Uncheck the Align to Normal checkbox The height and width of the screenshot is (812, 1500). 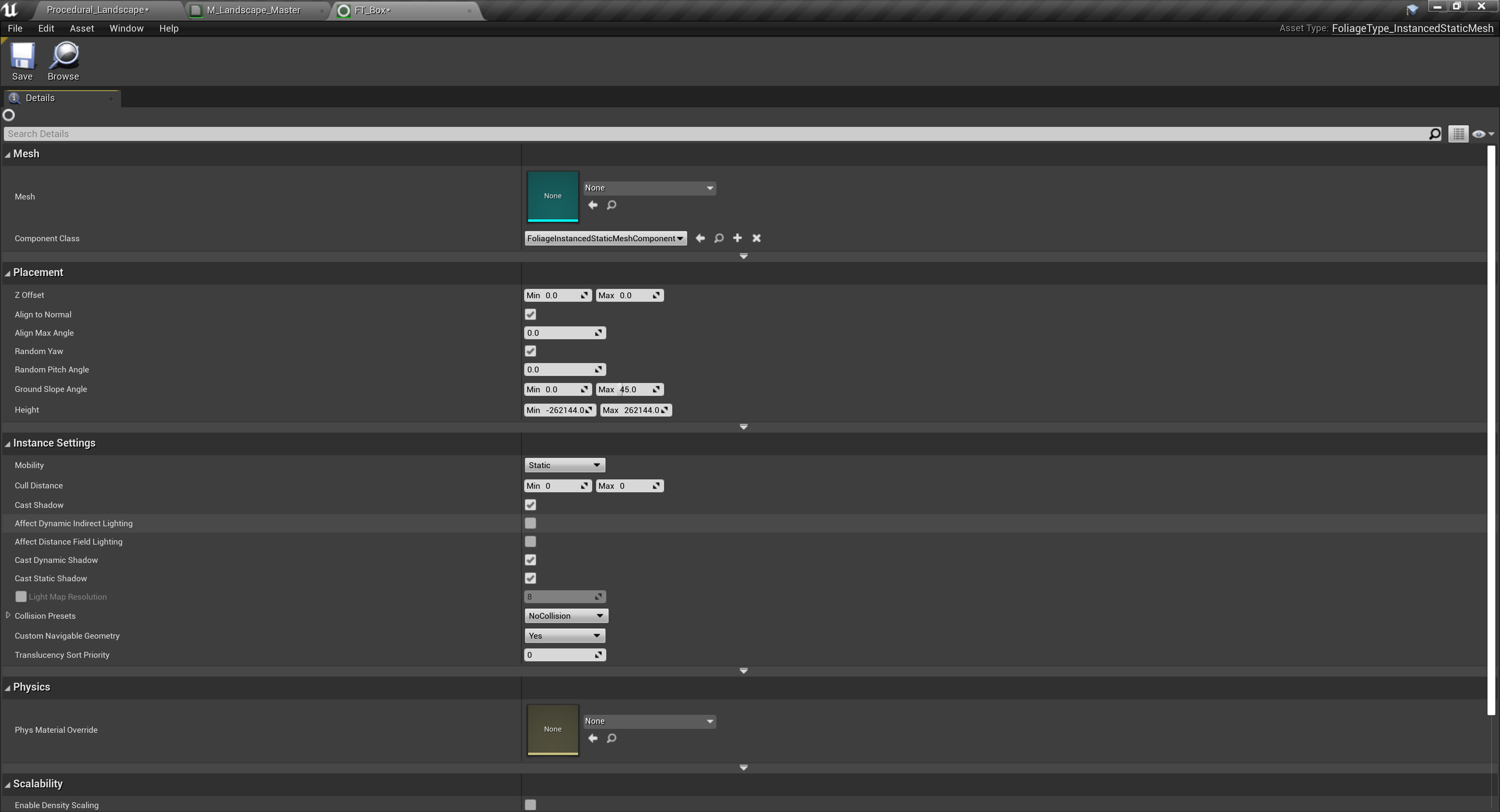coord(530,314)
